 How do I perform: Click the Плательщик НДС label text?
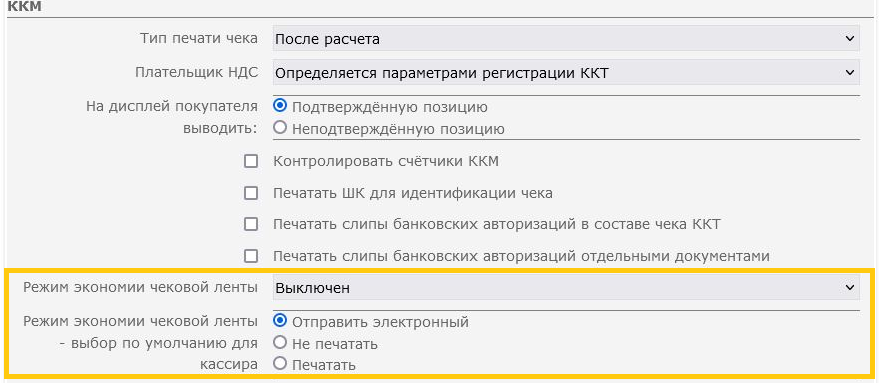[x=197, y=73]
